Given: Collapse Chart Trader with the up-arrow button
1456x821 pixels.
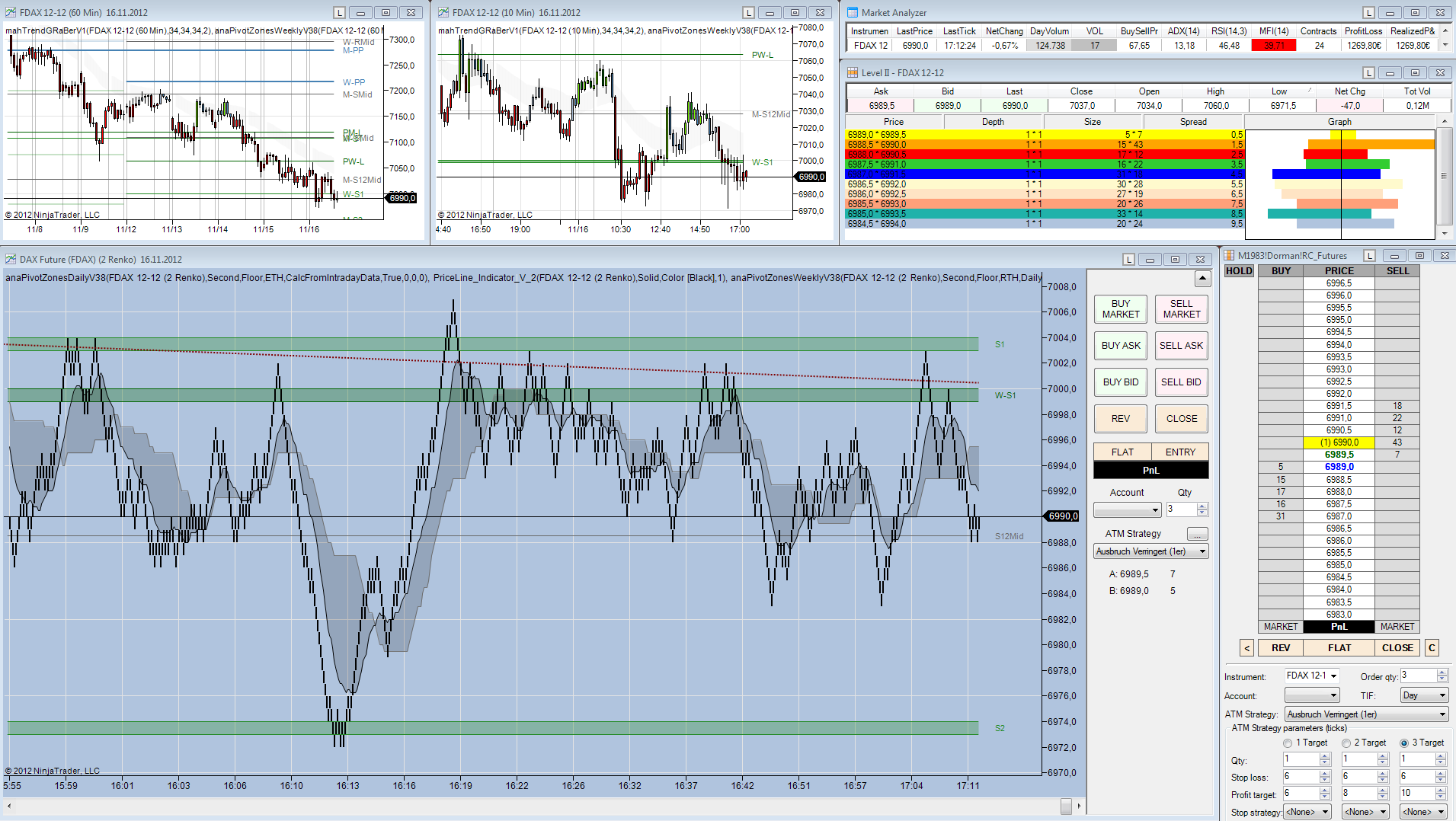Looking at the screenshot, I should pos(1202,279).
